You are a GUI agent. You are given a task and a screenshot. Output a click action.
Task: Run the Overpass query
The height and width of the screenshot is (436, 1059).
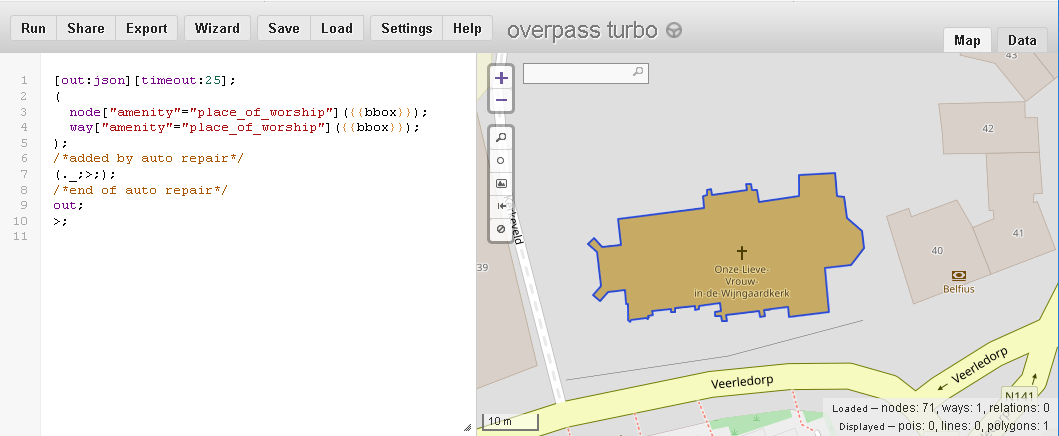33,28
